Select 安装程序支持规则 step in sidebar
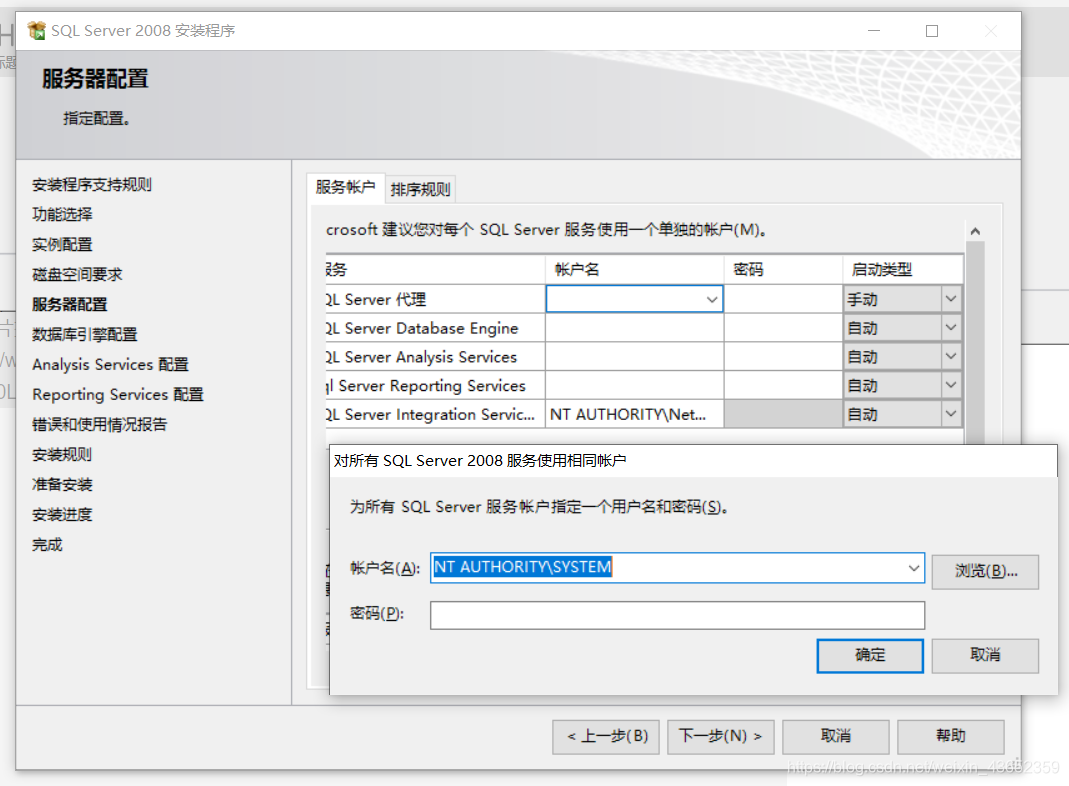The width and height of the screenshot is (1069, 786). (92, 185)
